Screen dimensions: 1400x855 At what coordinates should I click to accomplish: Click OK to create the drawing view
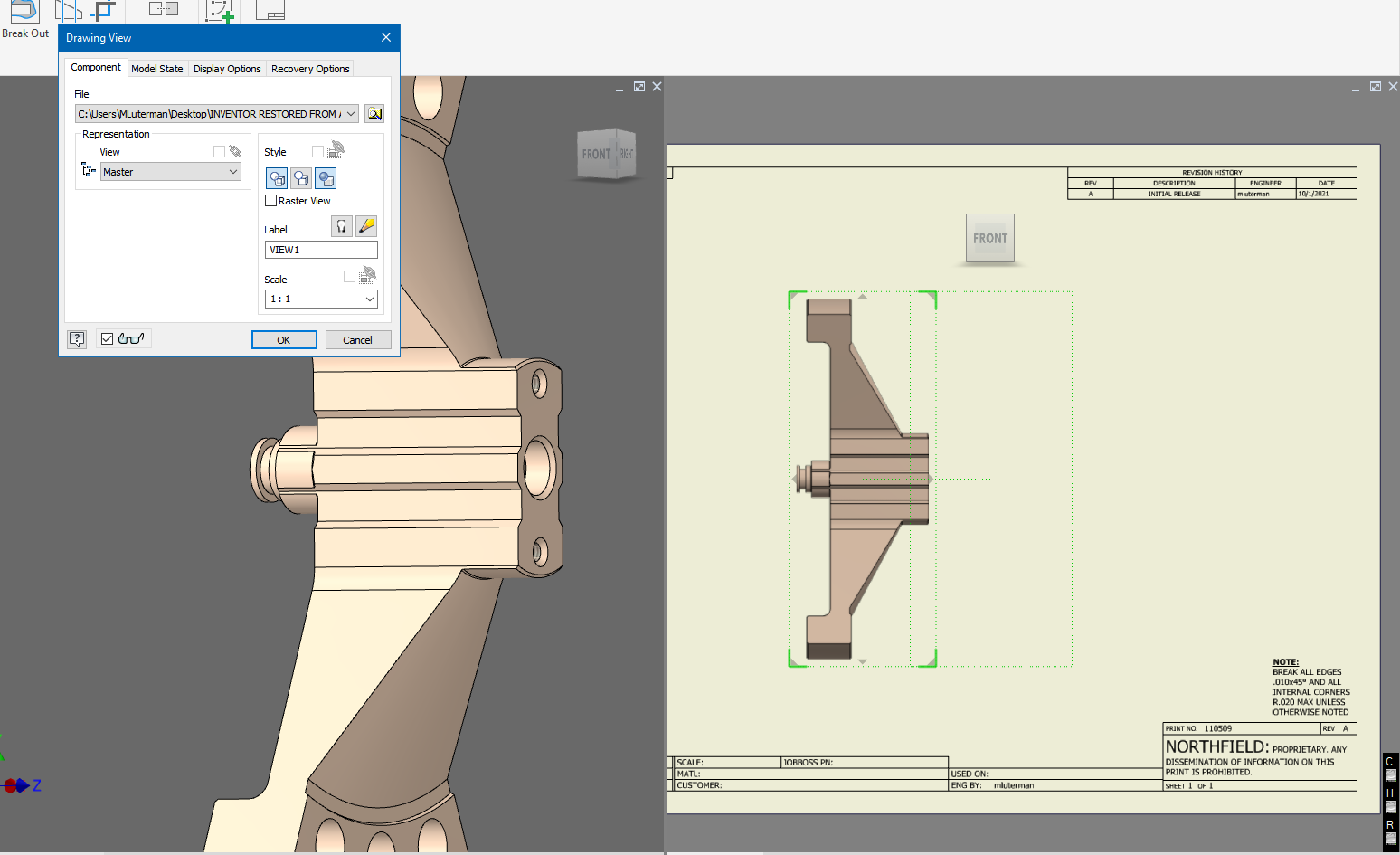pos(284,339)
